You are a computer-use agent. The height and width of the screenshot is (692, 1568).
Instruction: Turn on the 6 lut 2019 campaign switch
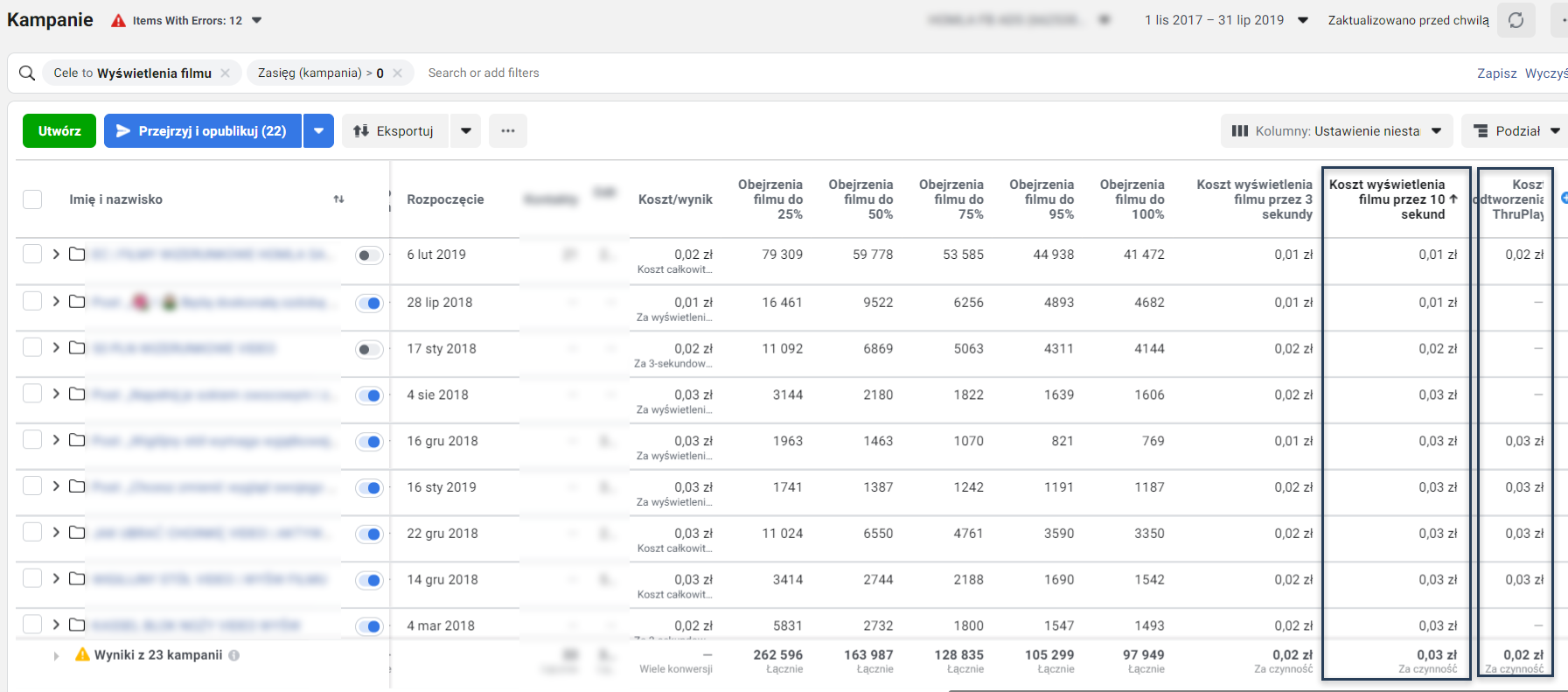[369, 255]
